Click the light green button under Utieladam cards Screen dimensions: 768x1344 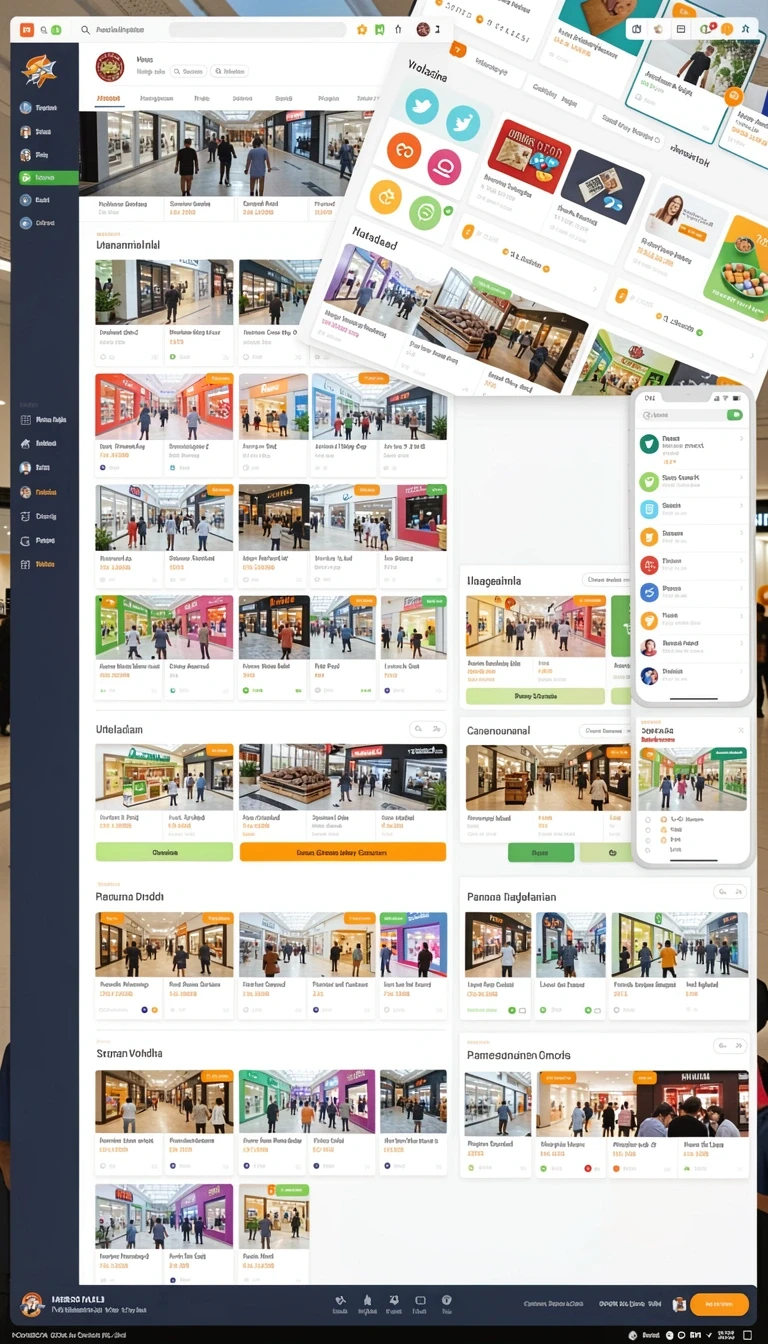(x=165, y=853)
